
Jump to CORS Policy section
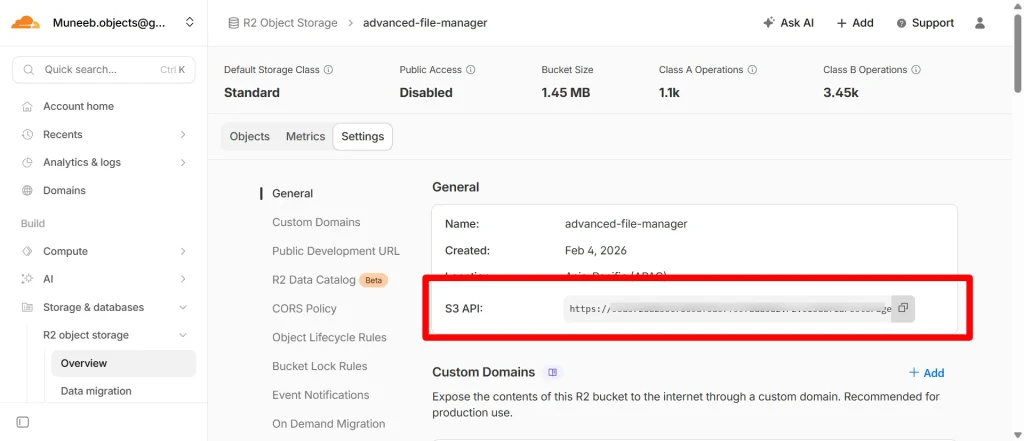pos(304,308)
